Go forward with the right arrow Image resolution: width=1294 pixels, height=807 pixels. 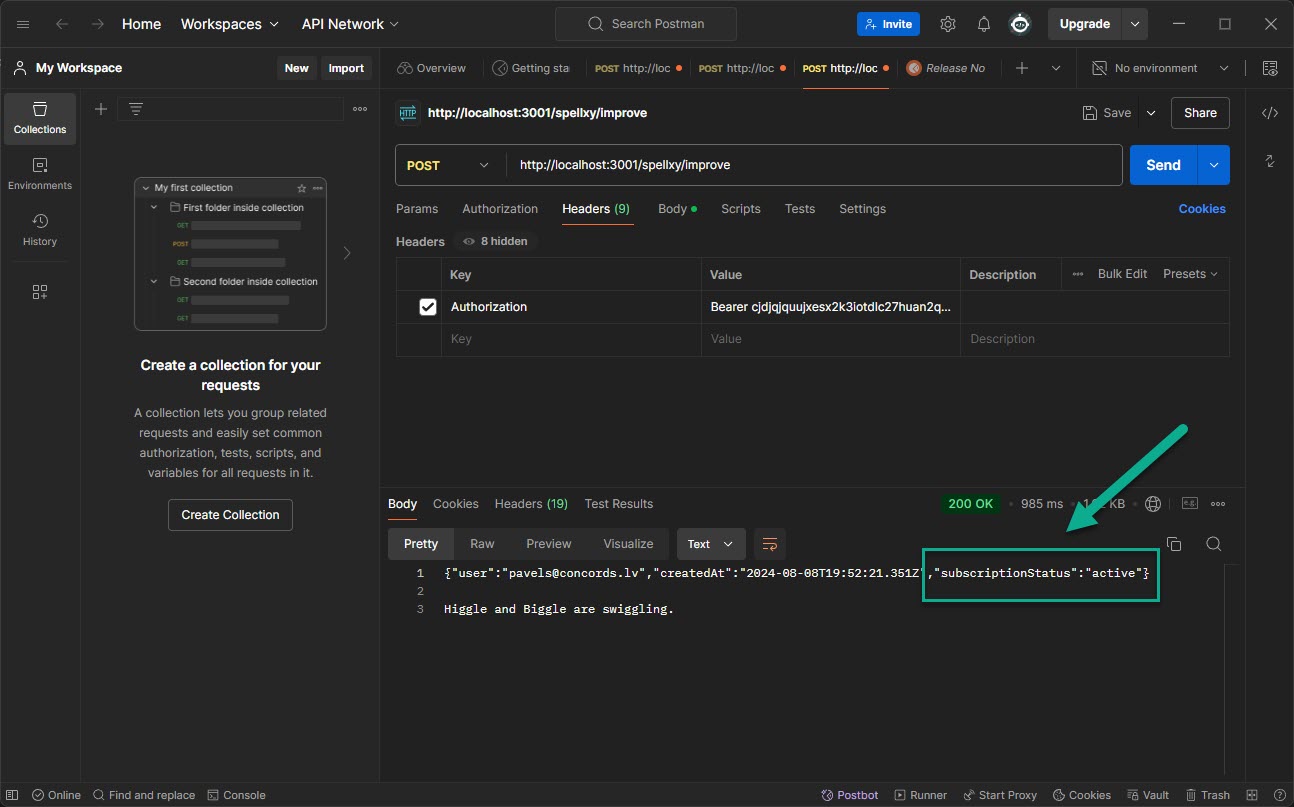(x=97, y=24)
